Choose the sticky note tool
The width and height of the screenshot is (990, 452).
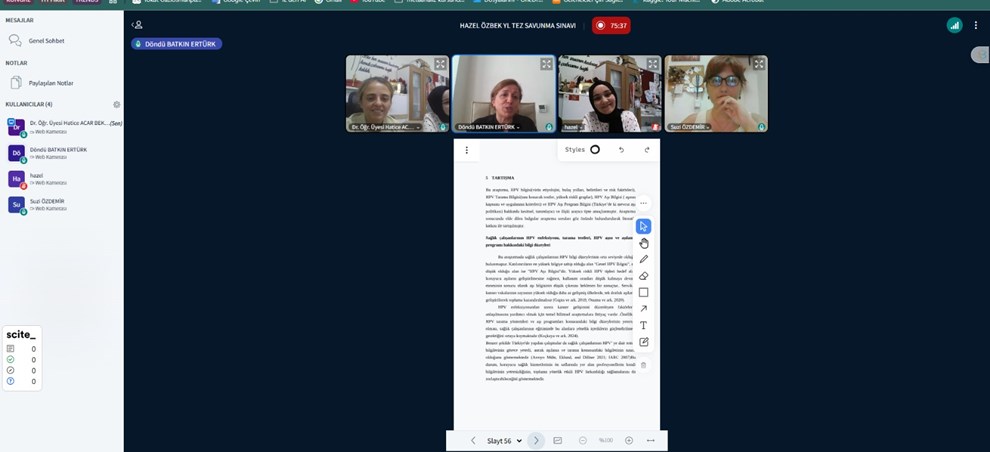click(644, 342)
